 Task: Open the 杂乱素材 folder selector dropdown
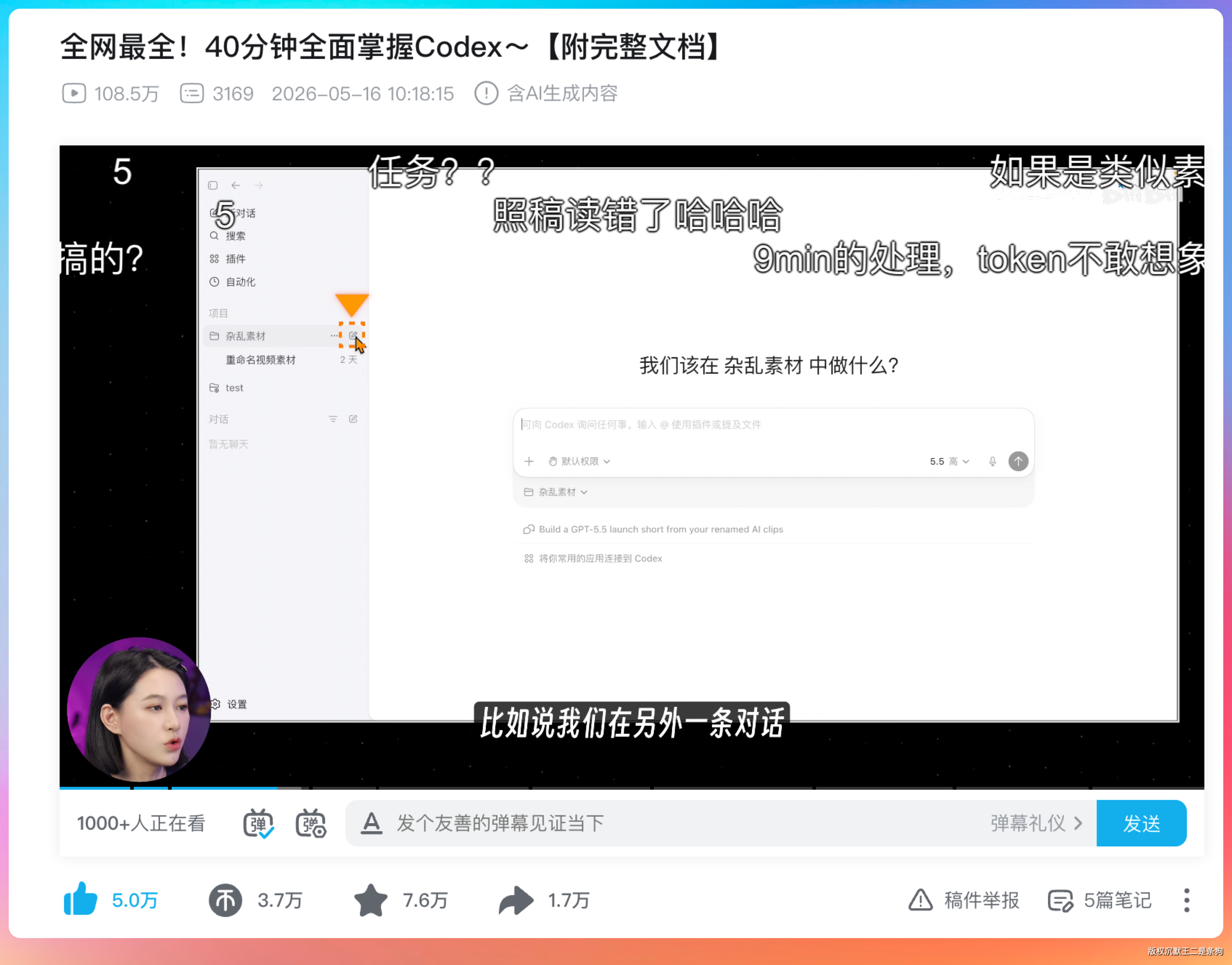pyautogui.click(x=556, y=492)
